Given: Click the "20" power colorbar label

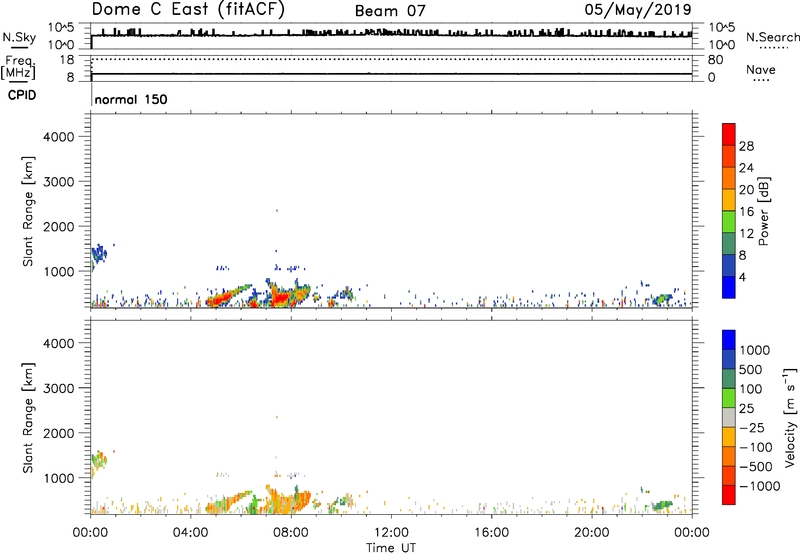Looking at the screenshot, I should (746, 190).
